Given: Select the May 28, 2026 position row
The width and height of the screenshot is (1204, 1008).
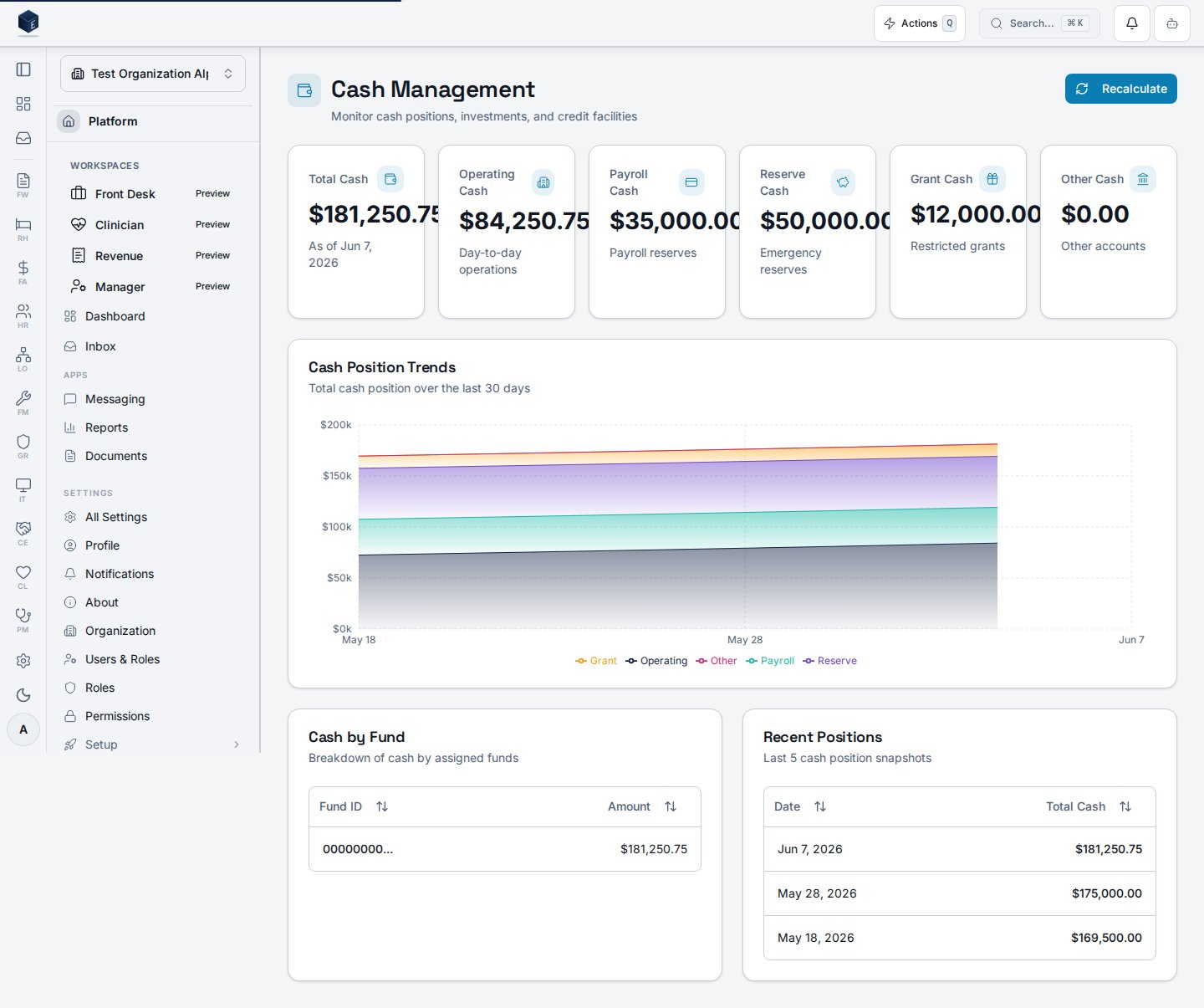Looking at the screenshot, I should click(960, 893).
